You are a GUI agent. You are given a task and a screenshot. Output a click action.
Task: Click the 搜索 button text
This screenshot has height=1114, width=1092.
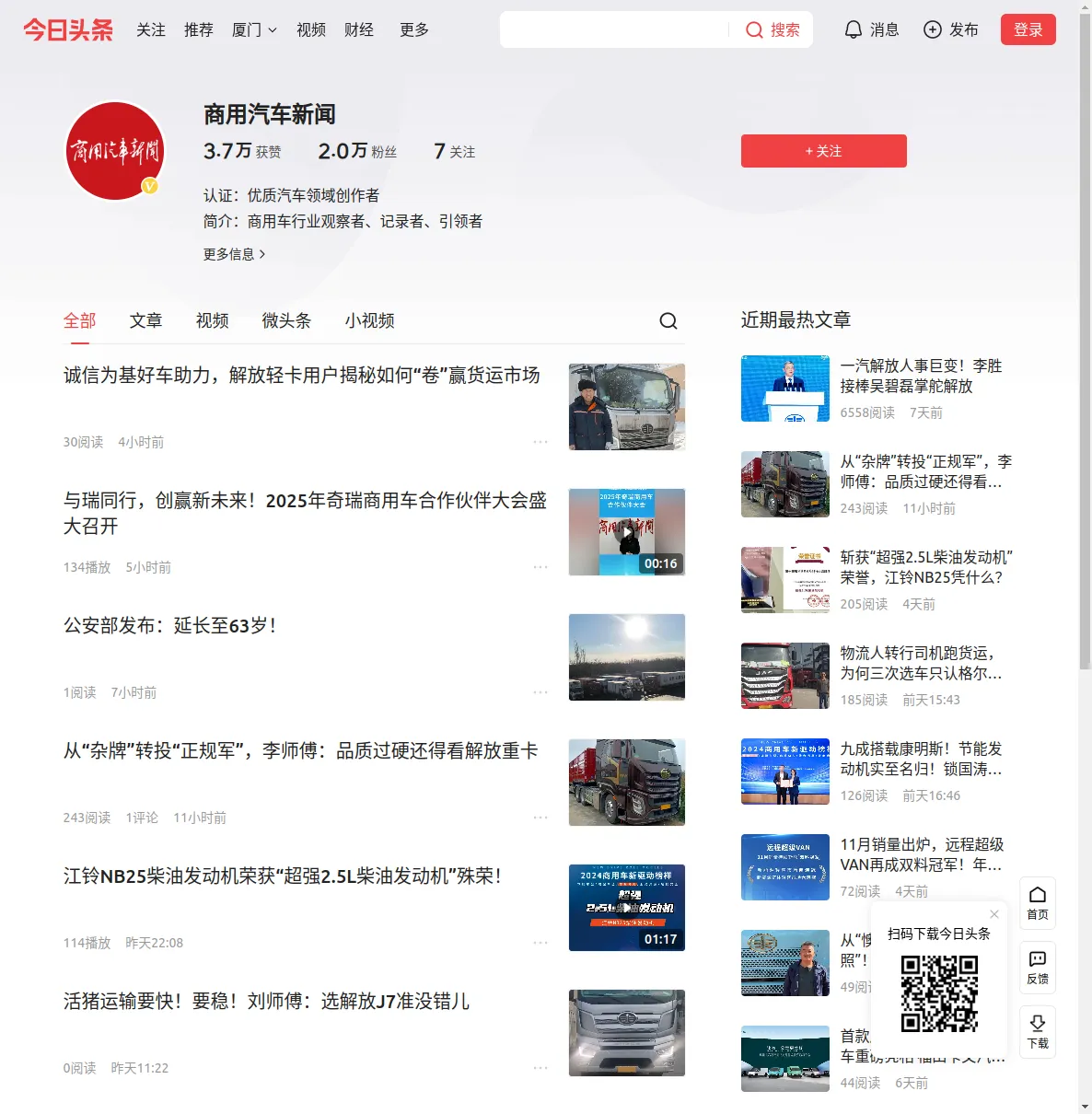(x=785, y=29)
